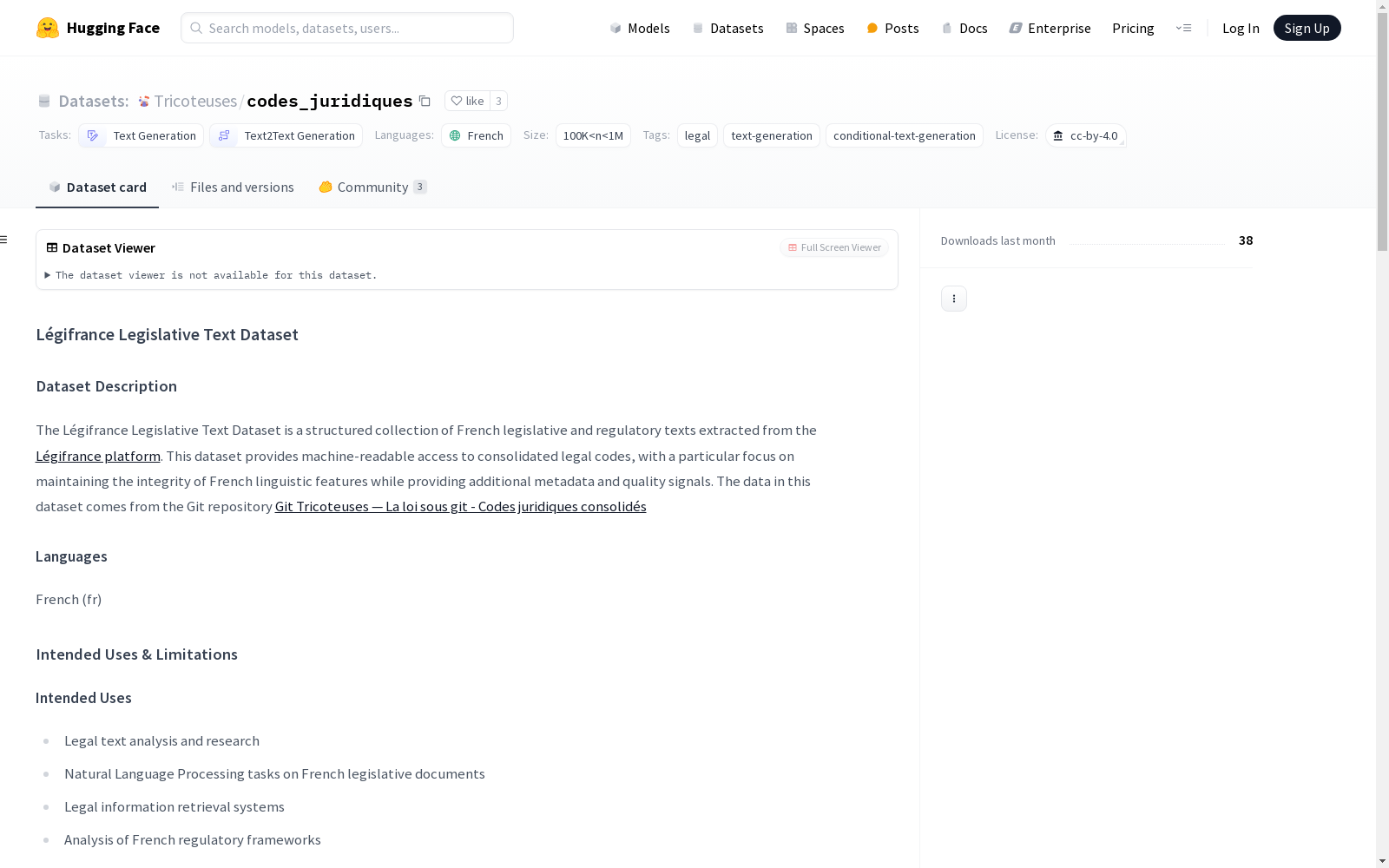Click the conditional-text-generation tag
Image resolution: width=1389 pixels, height=868 pixels.
905,135
